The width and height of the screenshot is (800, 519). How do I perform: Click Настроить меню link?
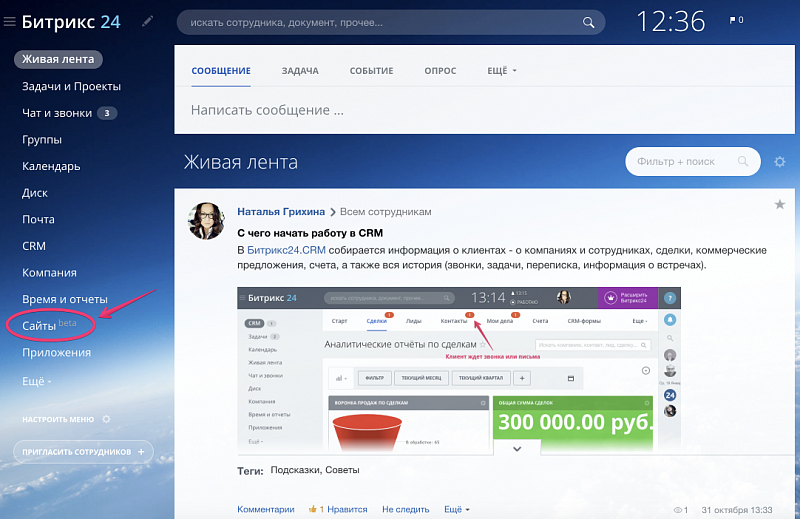(58, 419)
